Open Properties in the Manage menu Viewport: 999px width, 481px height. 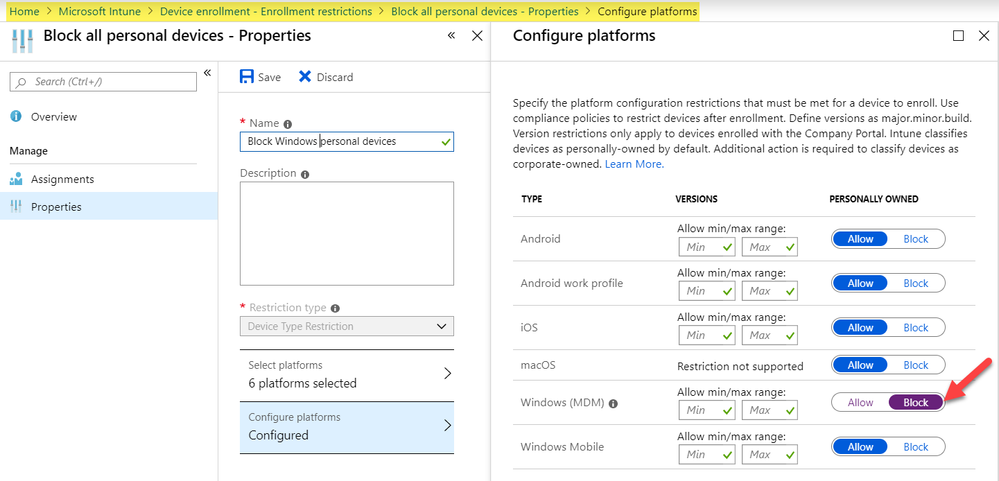[56, 207]
